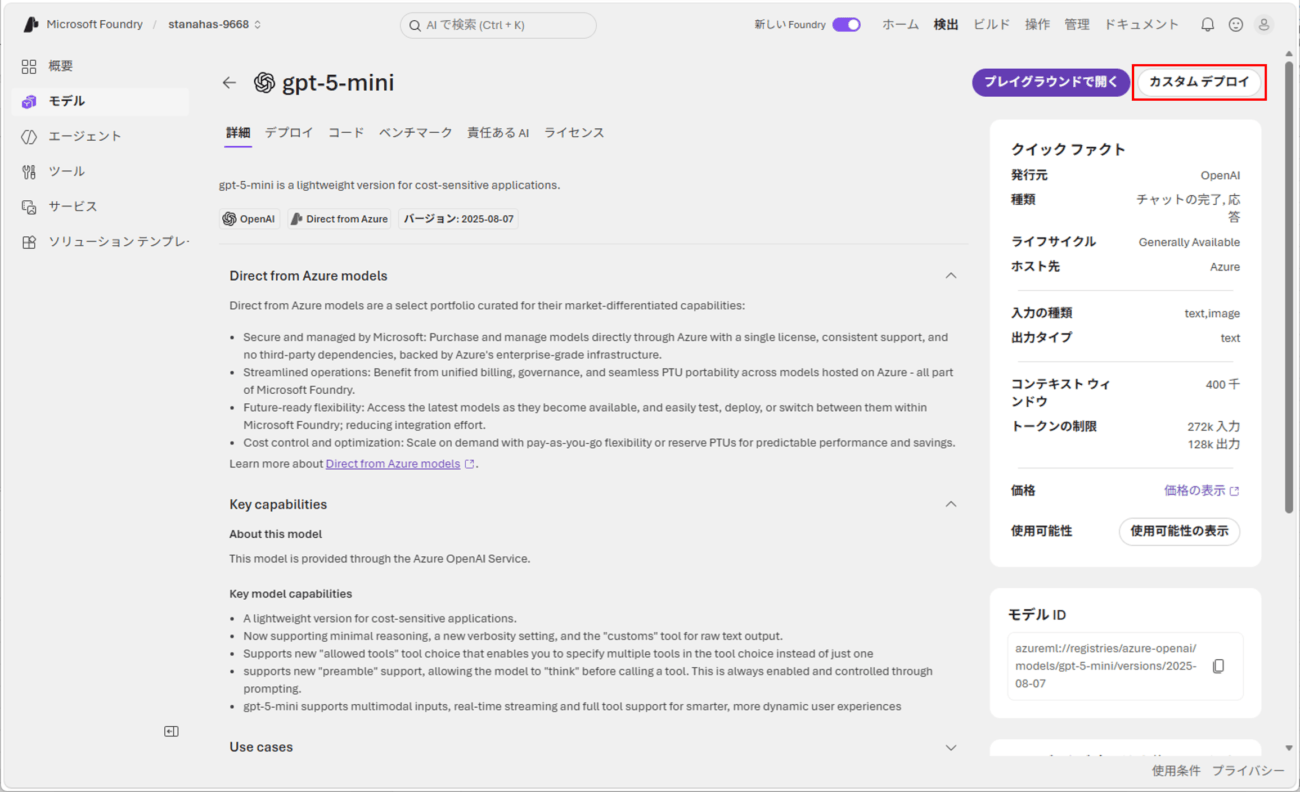1300x792 pixels.
Task: Click the Microsoft Foundry logo icon
Action: click(31, 24)
